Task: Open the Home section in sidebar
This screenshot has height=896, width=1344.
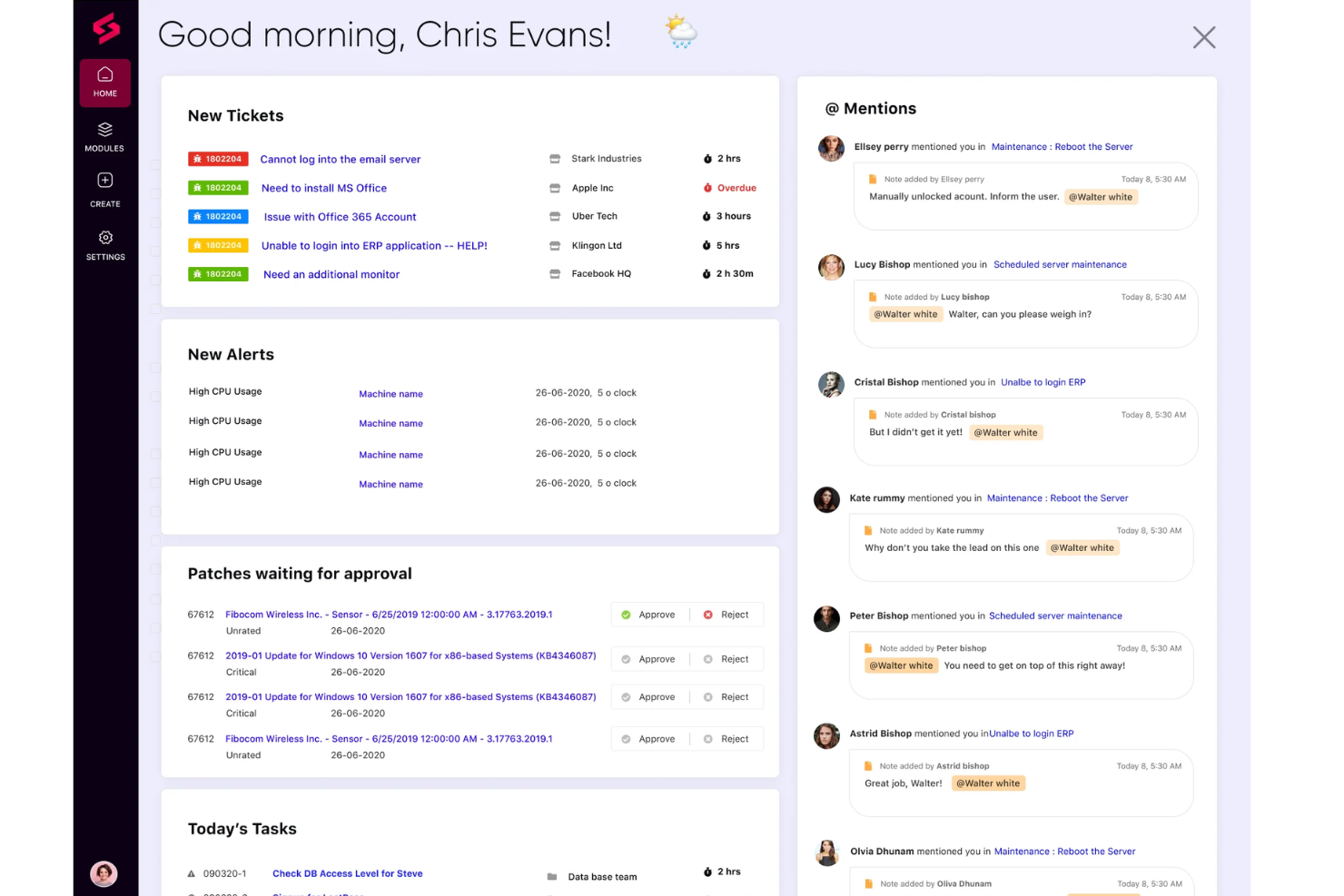Action: (x=105, y=82)
